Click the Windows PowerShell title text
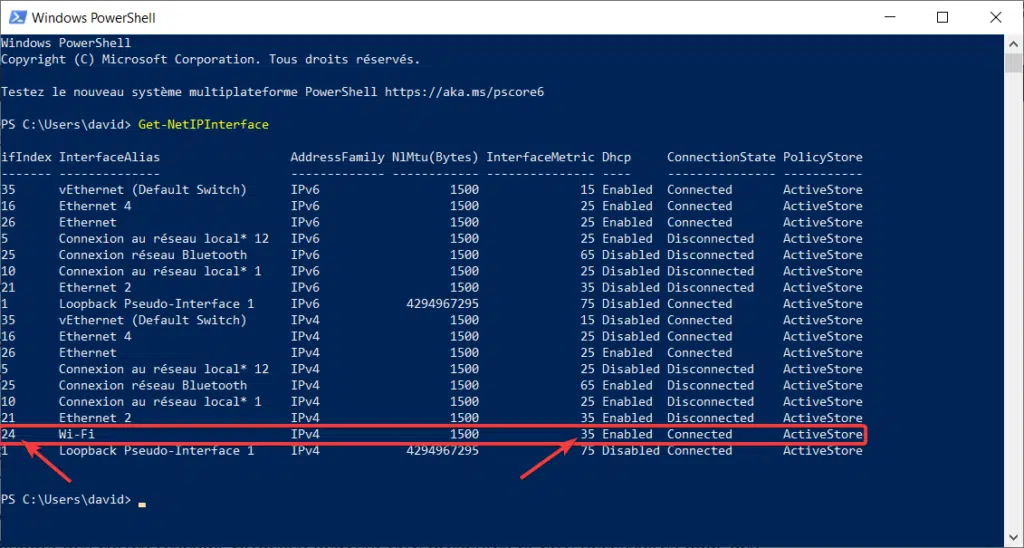Screen dimensions: 1024x548 tap(93, 18)
